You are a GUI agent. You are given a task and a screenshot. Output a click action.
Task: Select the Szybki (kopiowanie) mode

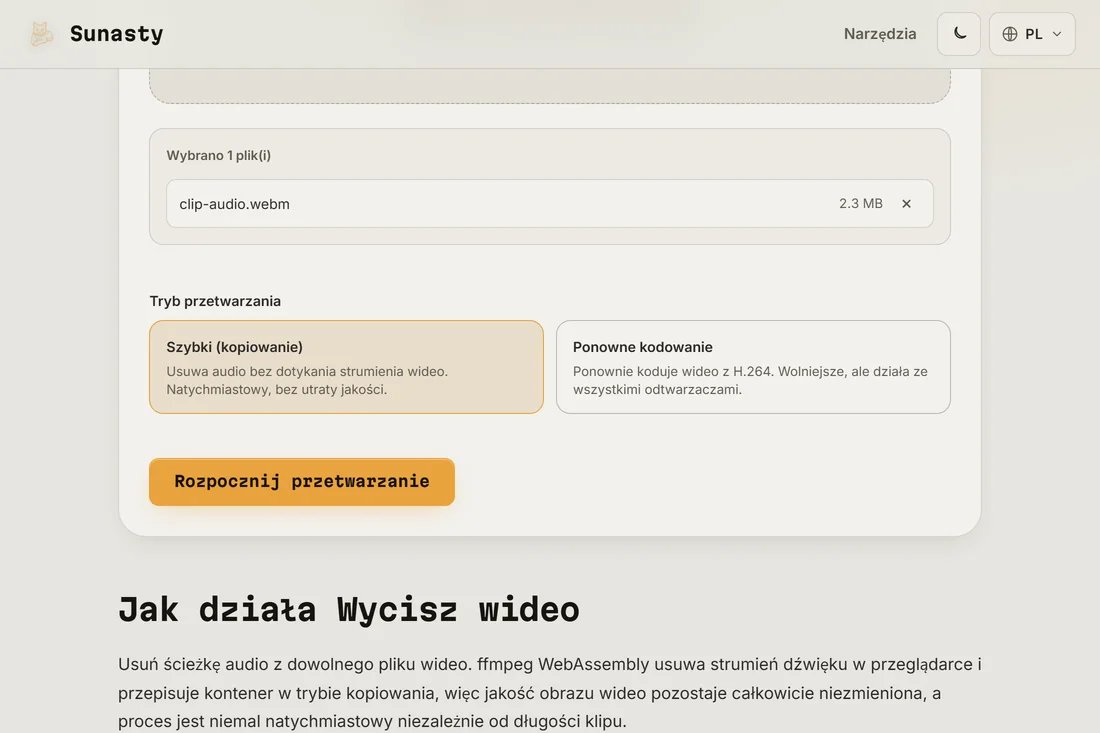(x=347, y=367)
